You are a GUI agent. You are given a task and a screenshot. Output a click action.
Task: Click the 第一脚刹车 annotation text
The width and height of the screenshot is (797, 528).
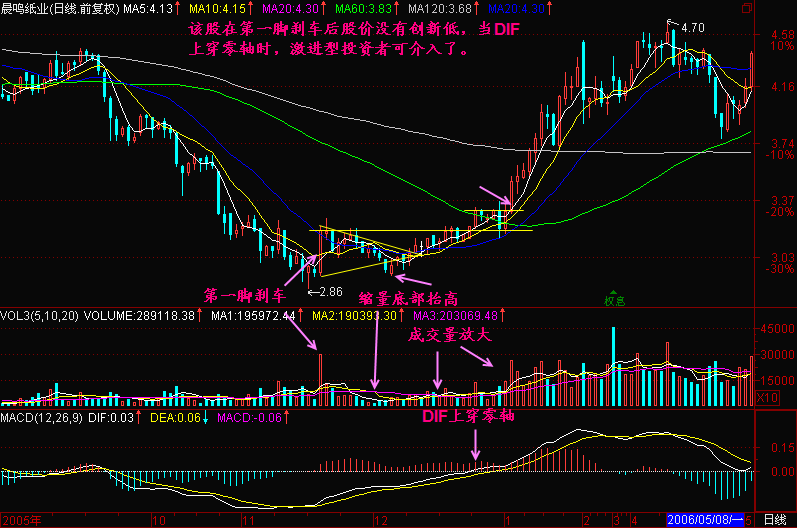tap(244, 296)
